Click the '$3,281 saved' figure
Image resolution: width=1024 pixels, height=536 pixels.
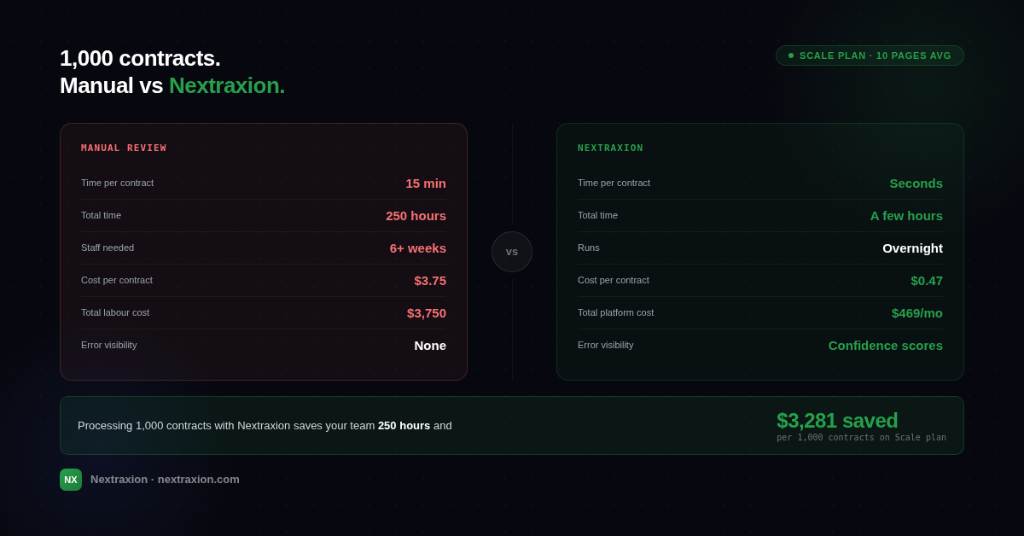click(x=837, y=420)
